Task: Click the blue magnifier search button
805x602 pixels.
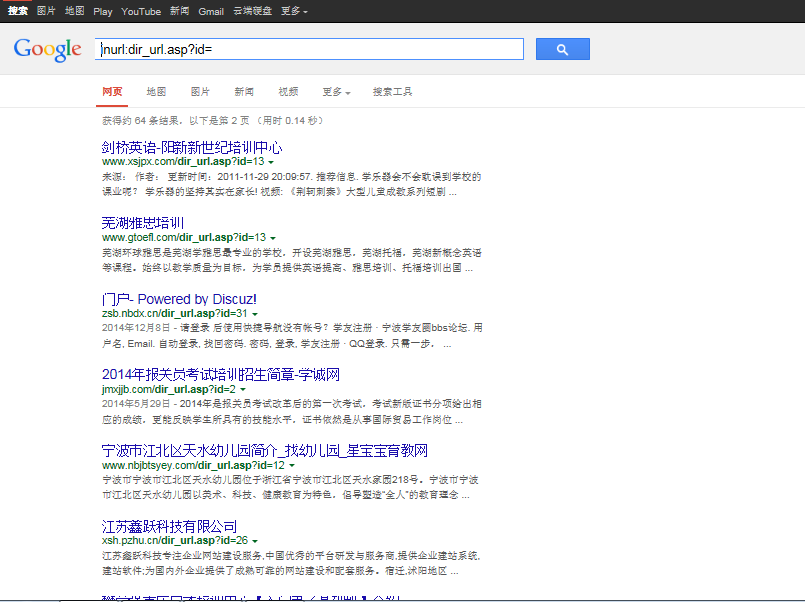Action: [563, 49]
